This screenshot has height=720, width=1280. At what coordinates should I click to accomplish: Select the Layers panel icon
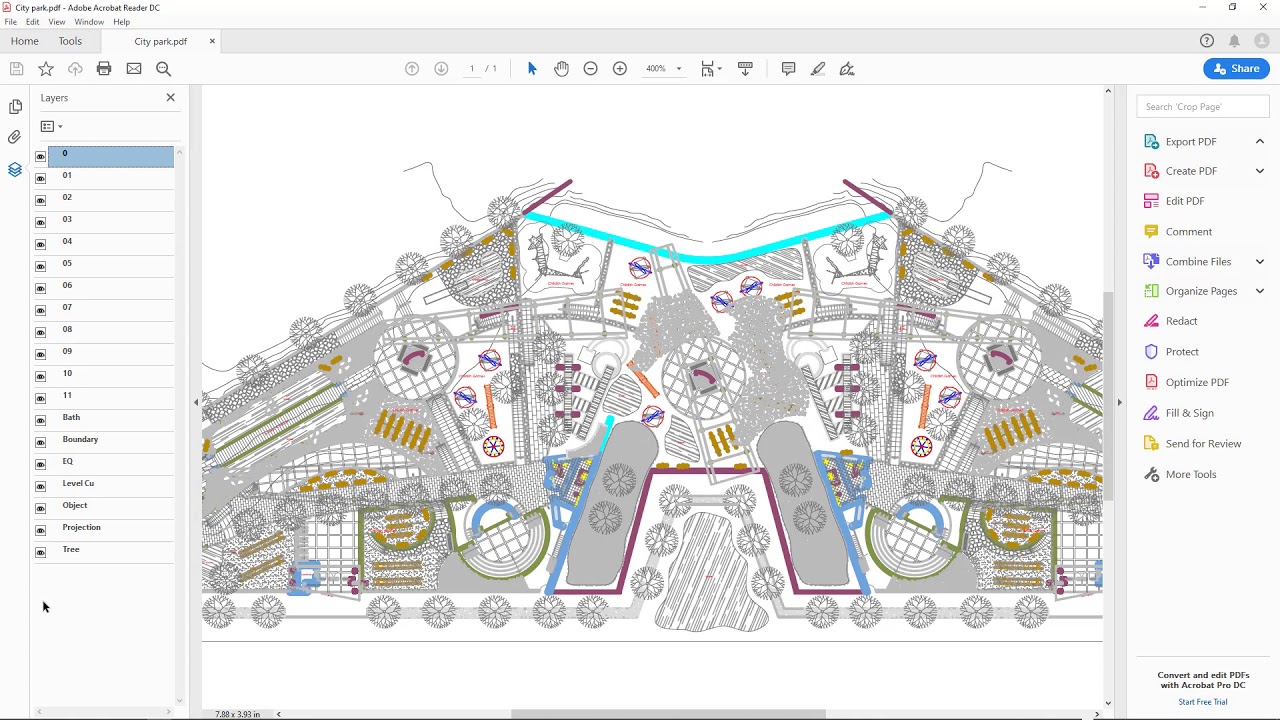coord(15,170)
